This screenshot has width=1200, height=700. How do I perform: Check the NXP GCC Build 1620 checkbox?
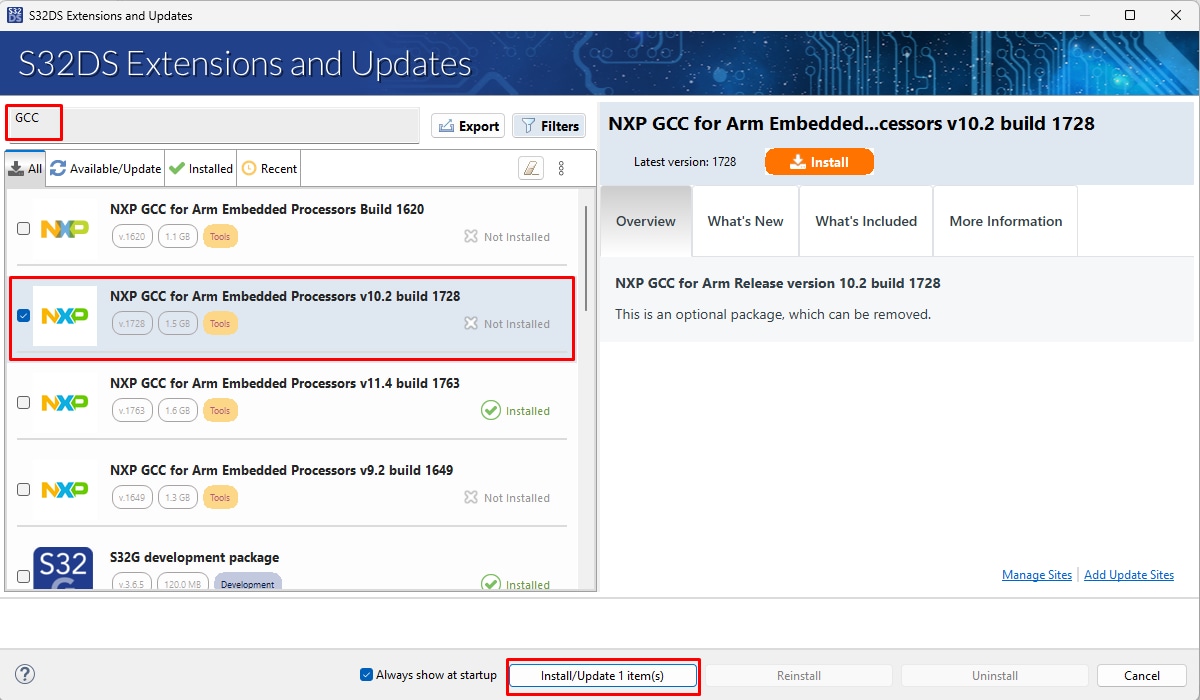tap(24, 229)
